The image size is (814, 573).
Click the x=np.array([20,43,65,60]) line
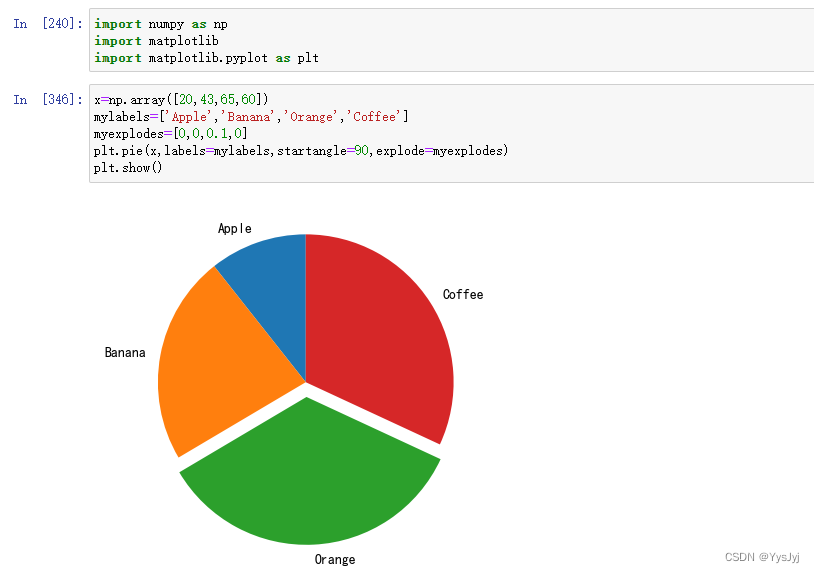coord(181,100)
